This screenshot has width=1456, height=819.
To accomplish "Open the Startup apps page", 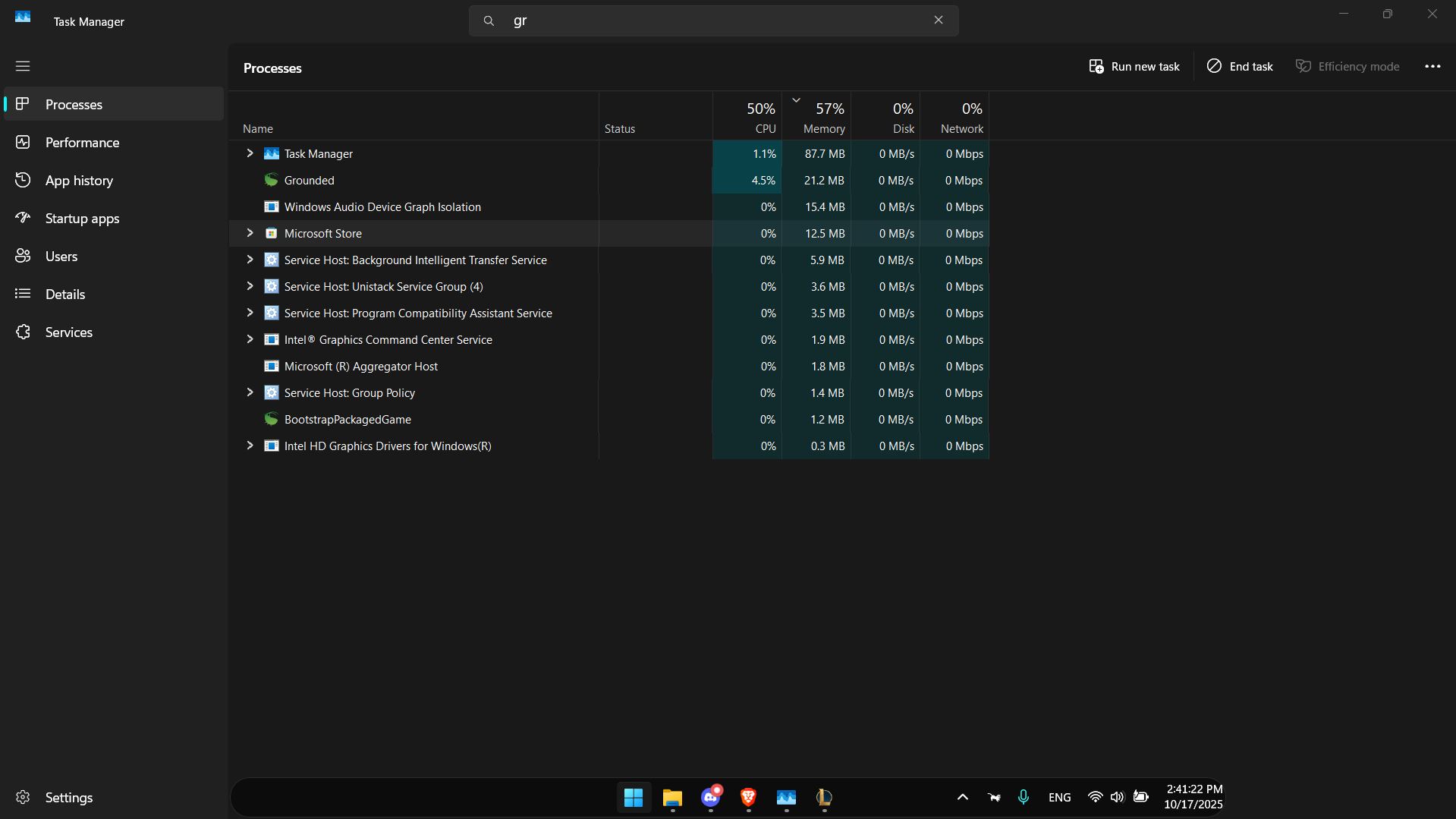I will 82,219.
